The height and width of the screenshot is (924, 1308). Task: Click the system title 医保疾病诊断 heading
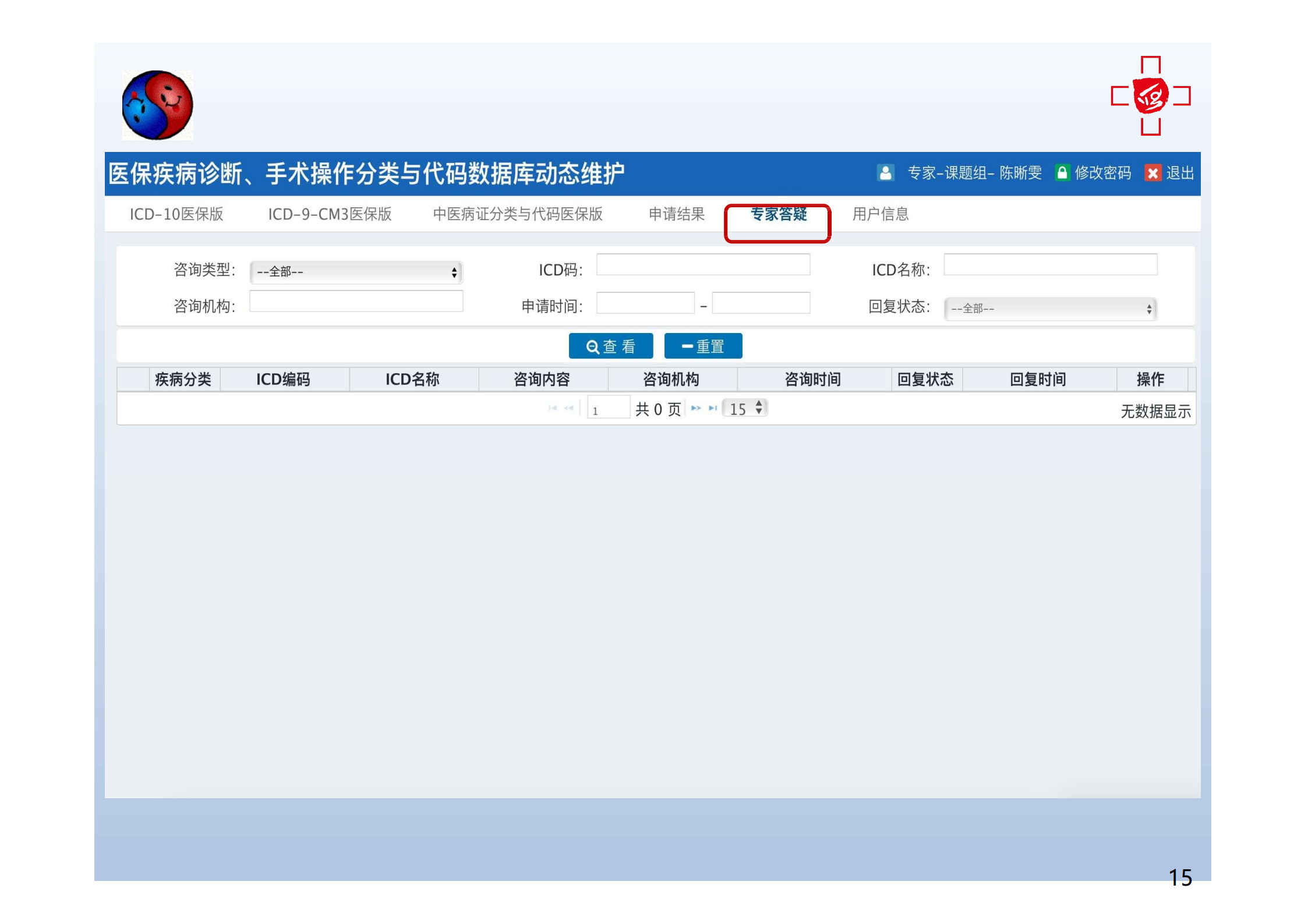[x=366, y=174]
